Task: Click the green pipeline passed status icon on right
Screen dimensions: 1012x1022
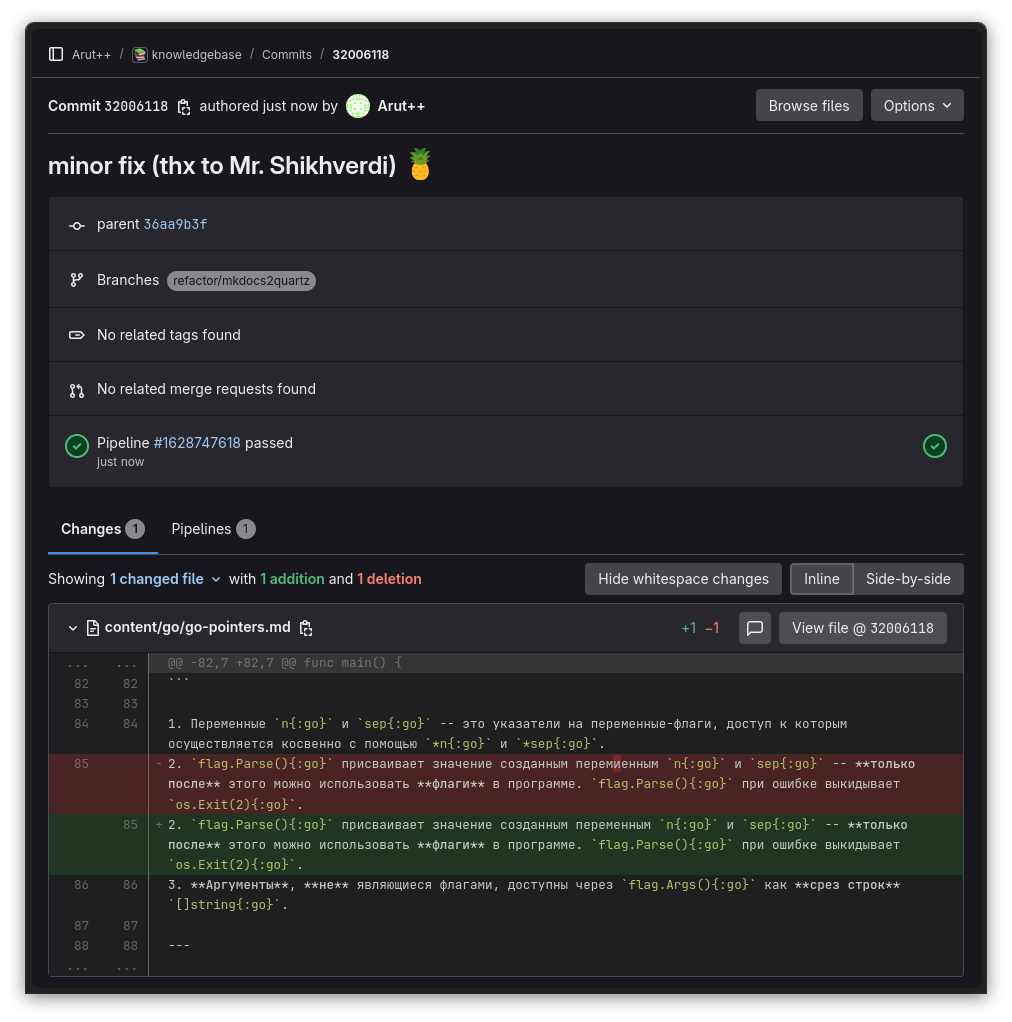Action: coord(934,446)
